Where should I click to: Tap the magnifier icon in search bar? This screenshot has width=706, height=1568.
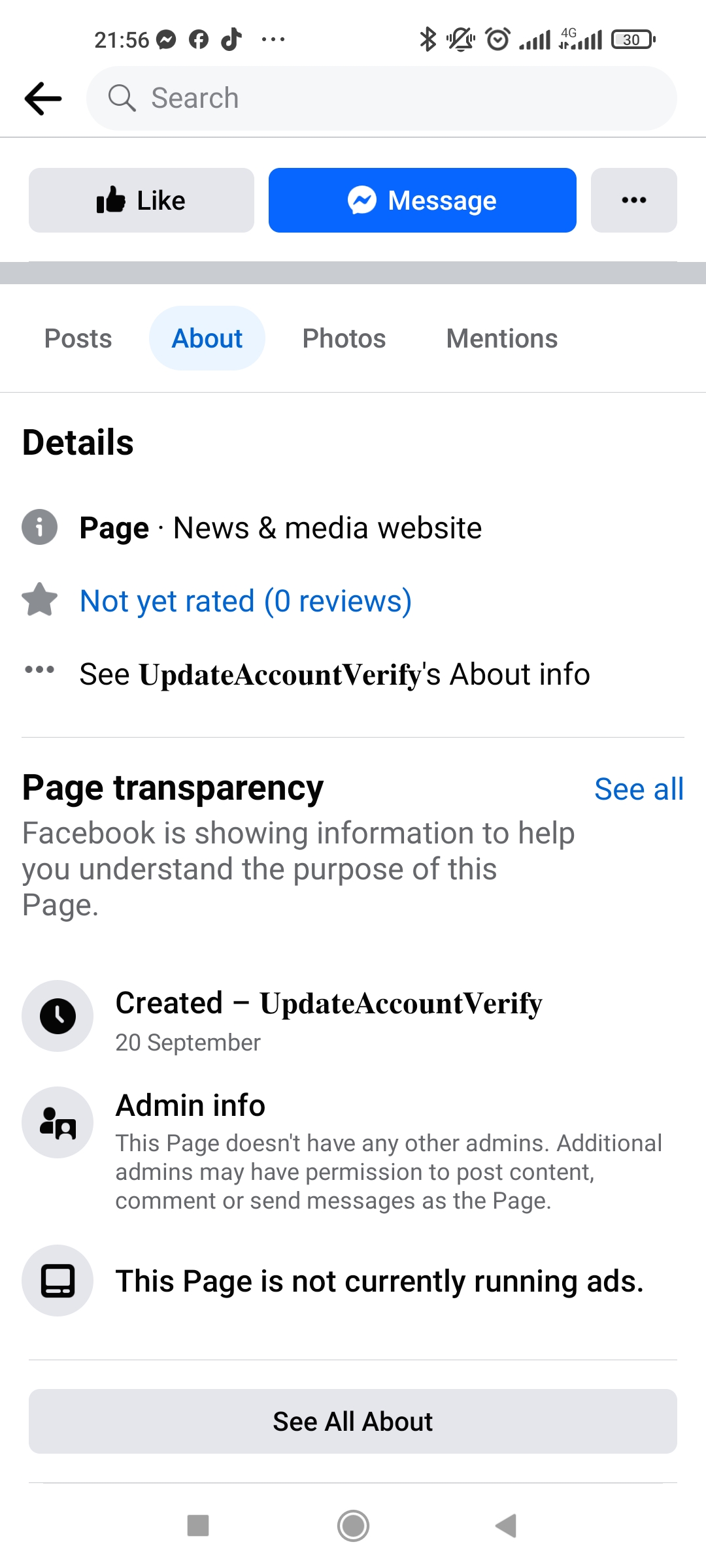point(122,98)
